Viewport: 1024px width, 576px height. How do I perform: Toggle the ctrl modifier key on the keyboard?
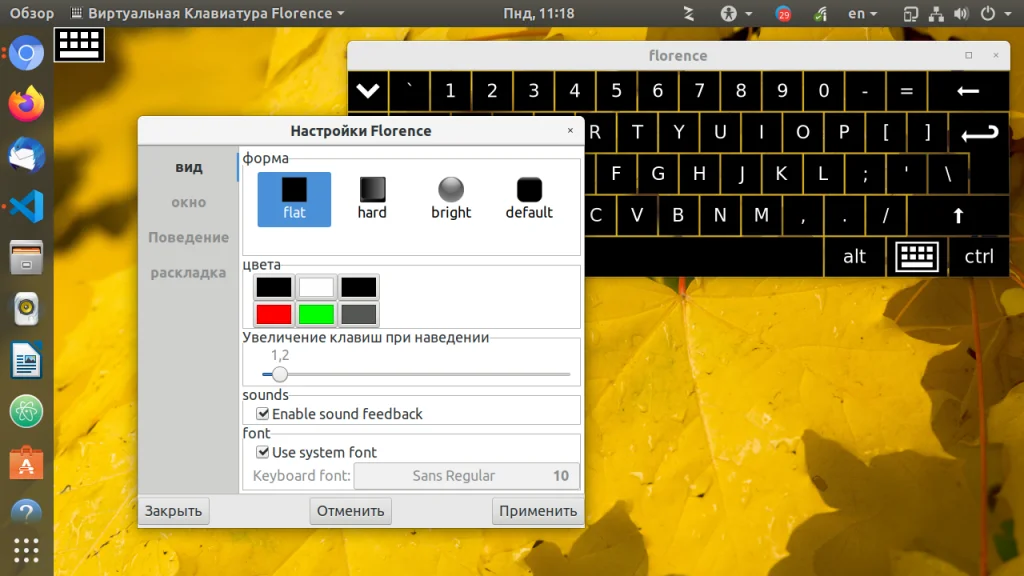[978, 256]
